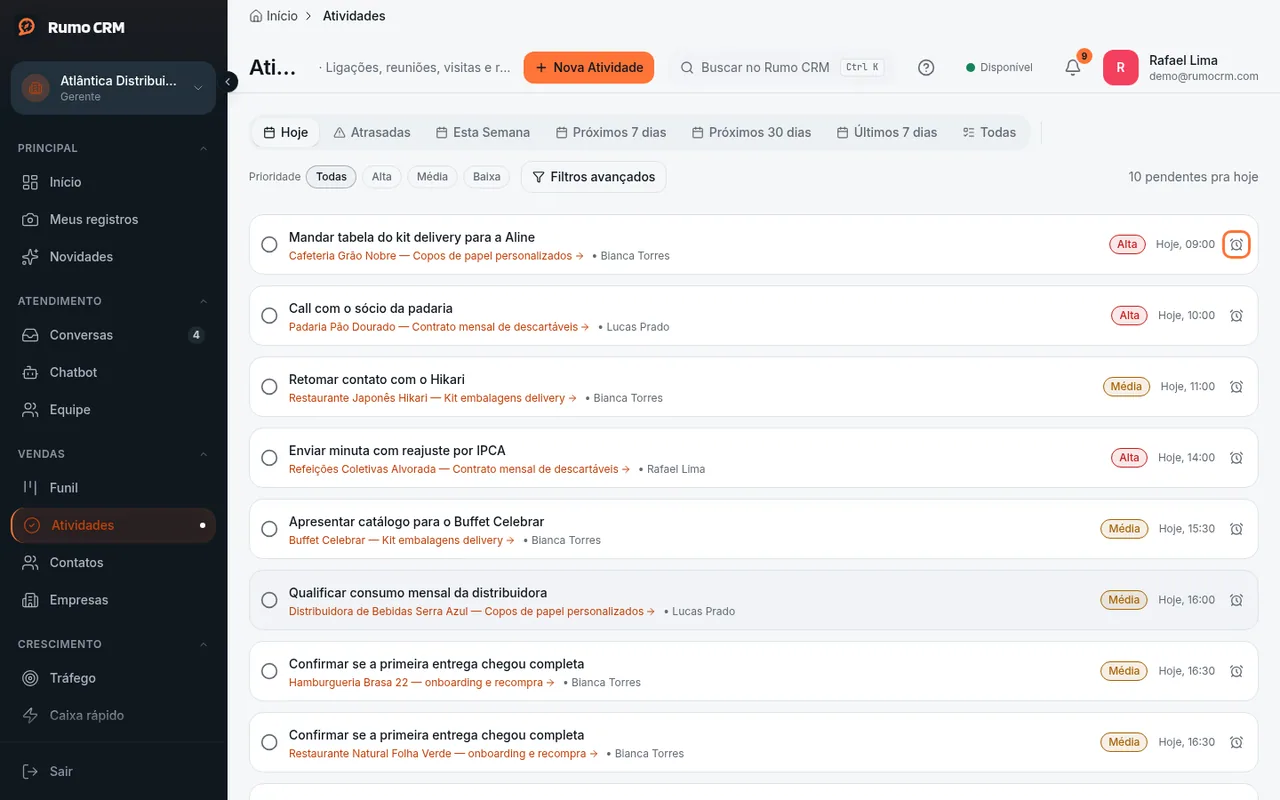Switch to the Atrasadas tab
This screenshot has height=800, width=1280.
(x=372, y=132)
